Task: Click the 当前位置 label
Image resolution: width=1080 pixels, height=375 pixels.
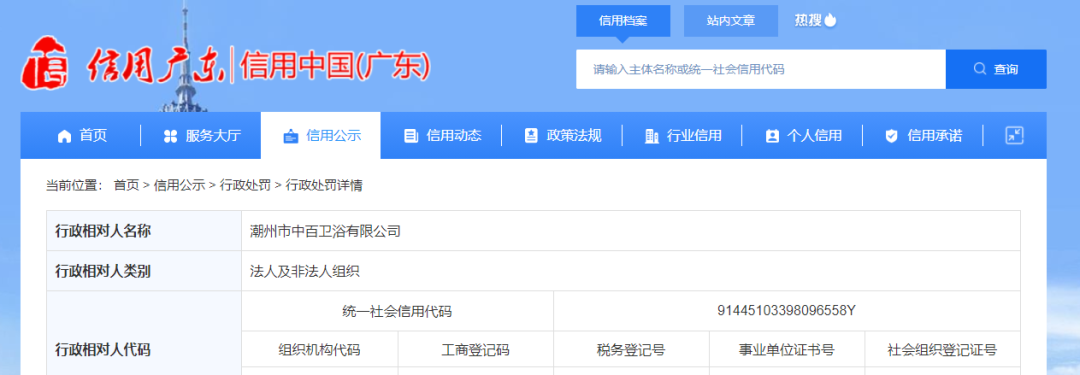Action: (x=74, y=185)
